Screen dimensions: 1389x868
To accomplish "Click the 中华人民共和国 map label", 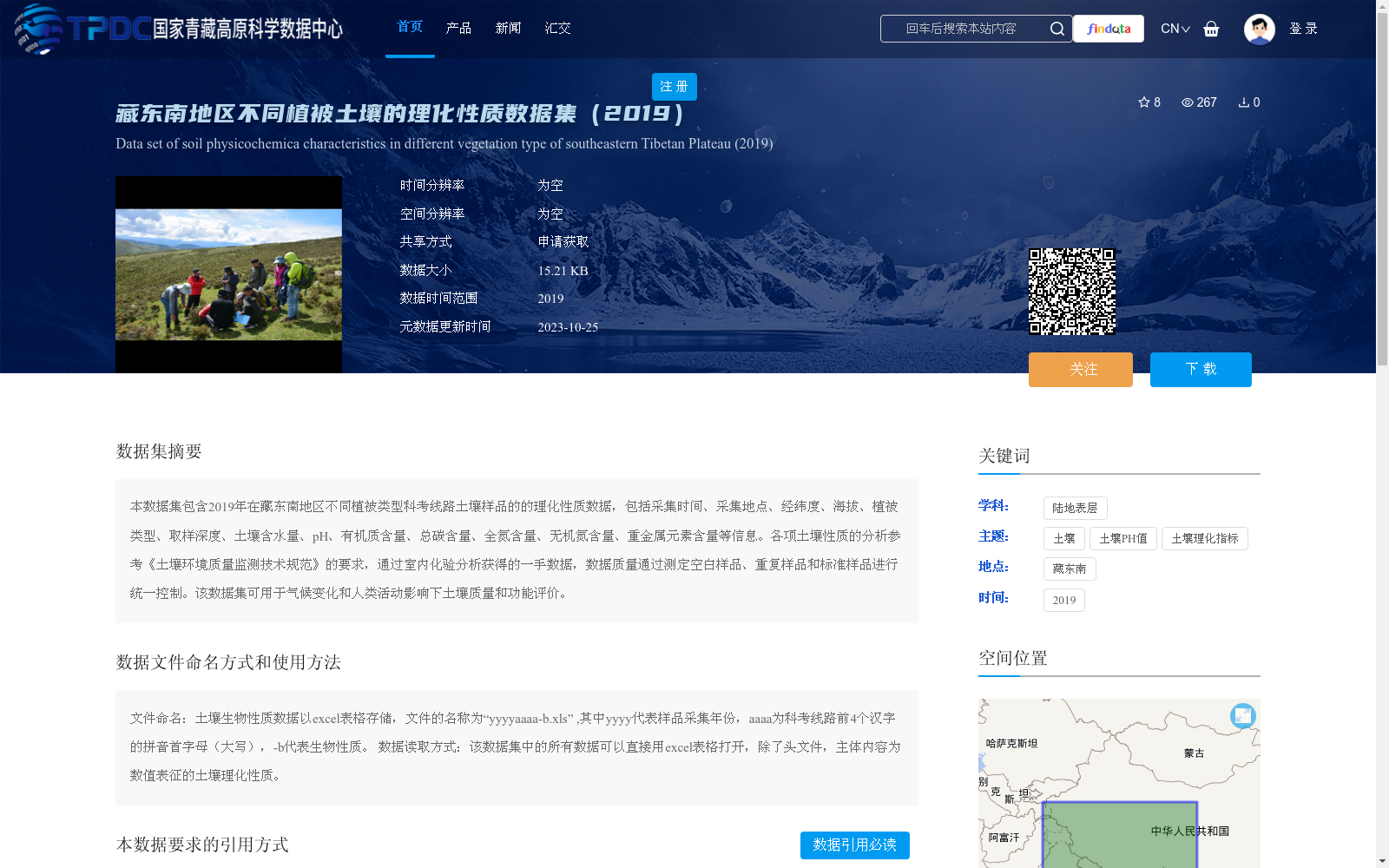I will (1190, 832).
